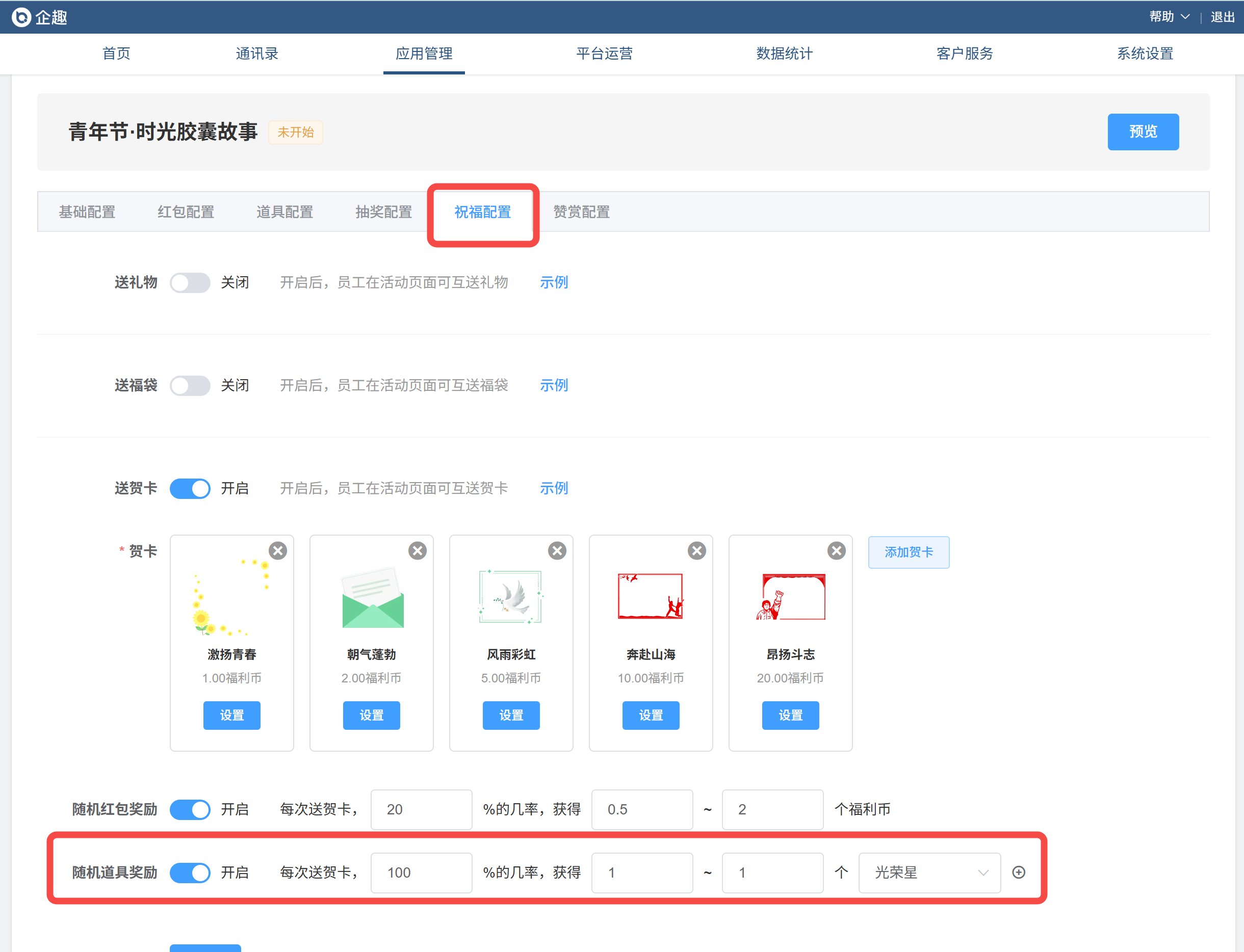This screenshot has width=1244, height=952.
Task: Open the 光荣星 prop dropdown
Action: click(x=929, y=872)
